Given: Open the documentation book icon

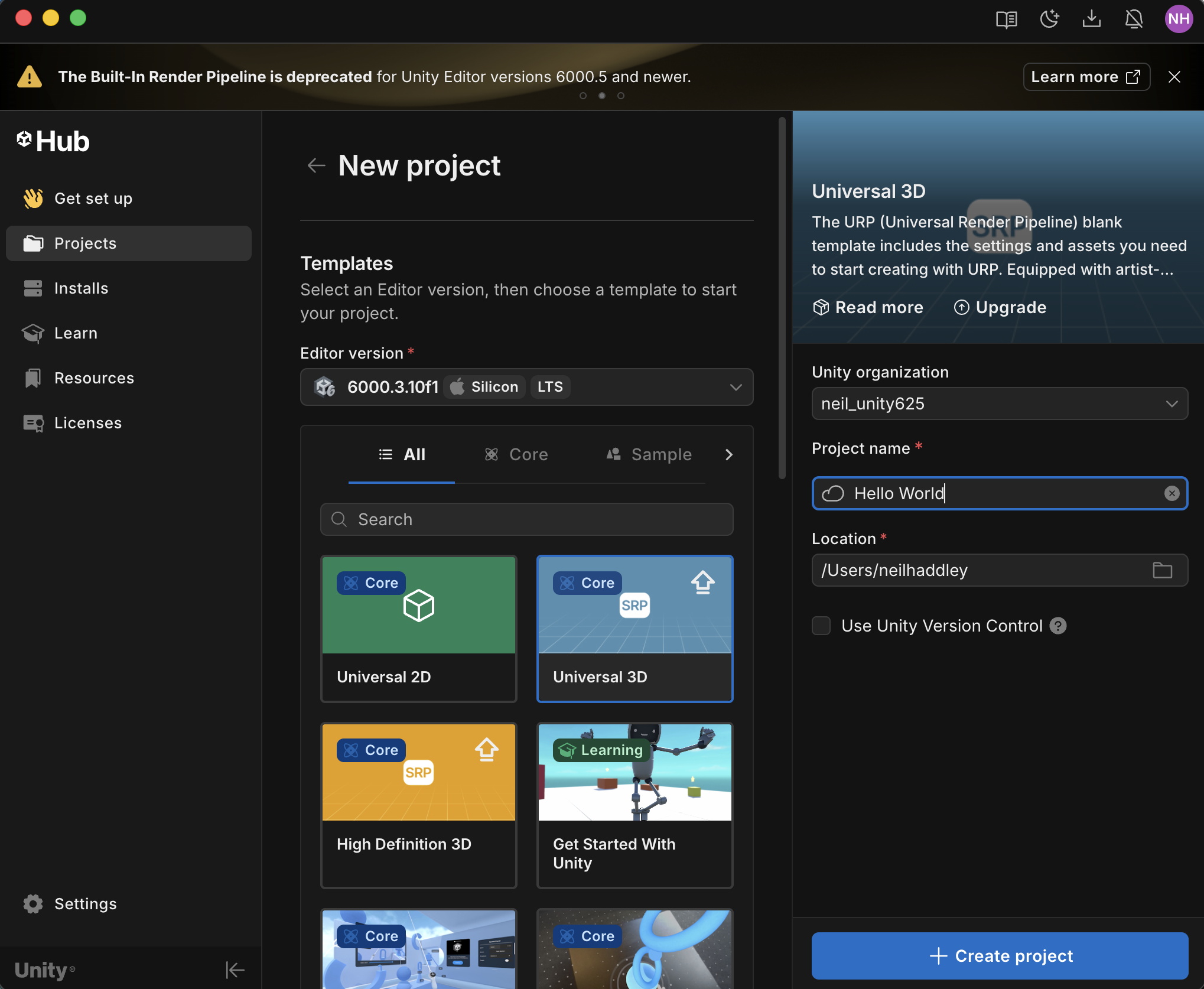Looking at the screenshot, I should pyautogui.click(x=1006, y=19).
